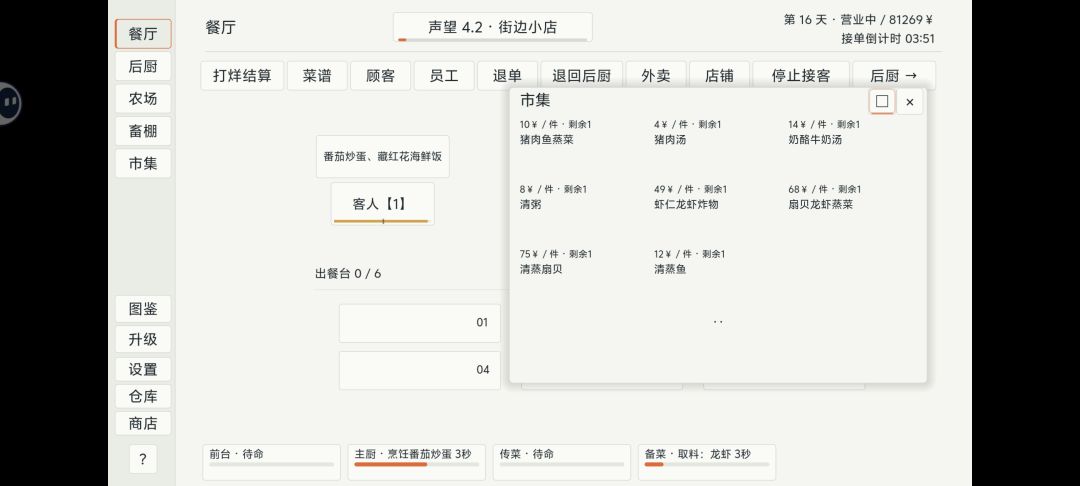Viewport: 1080px width, 486px height.
Task: Click the question mark help button
Action: (143, 459)
